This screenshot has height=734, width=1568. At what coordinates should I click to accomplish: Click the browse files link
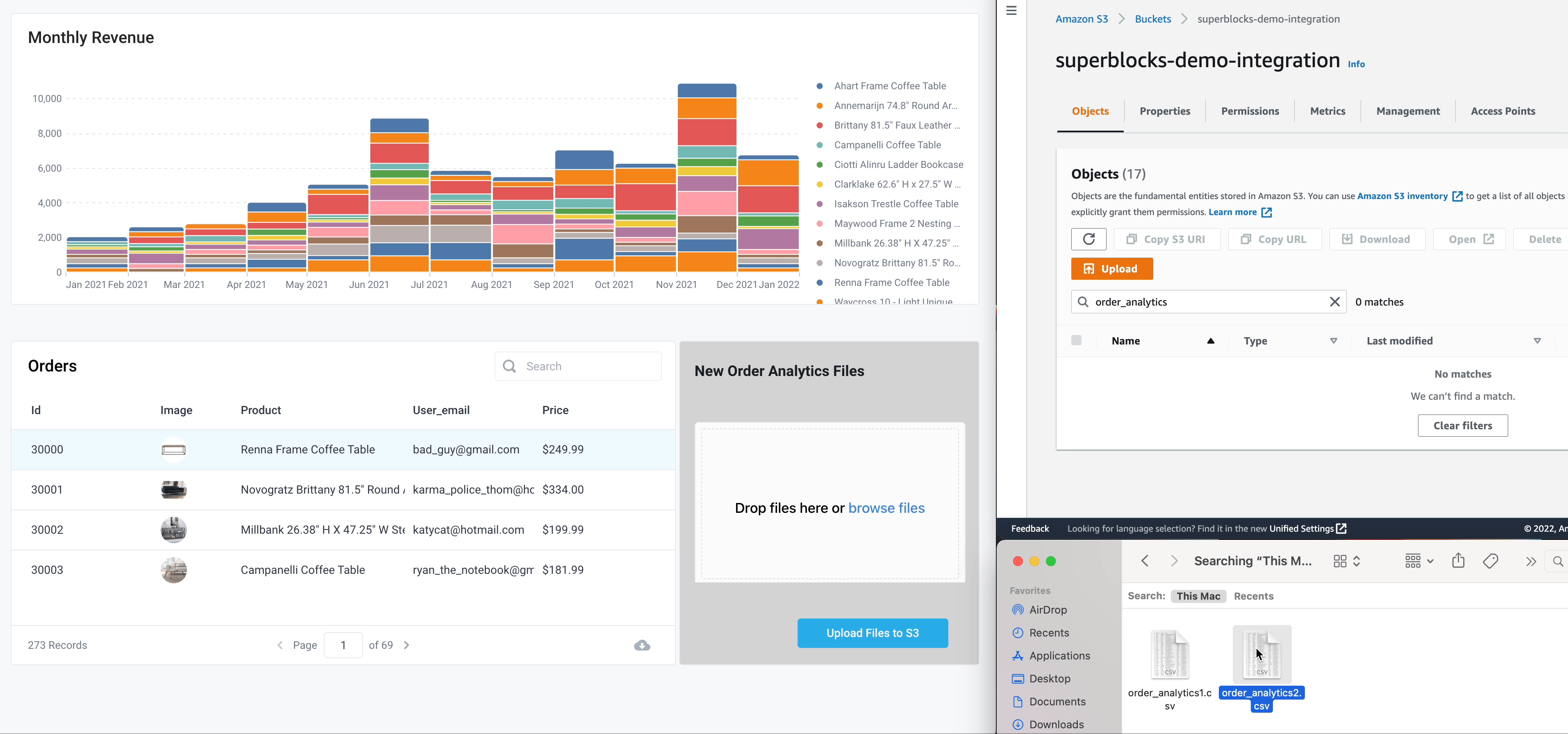point(886,508)
